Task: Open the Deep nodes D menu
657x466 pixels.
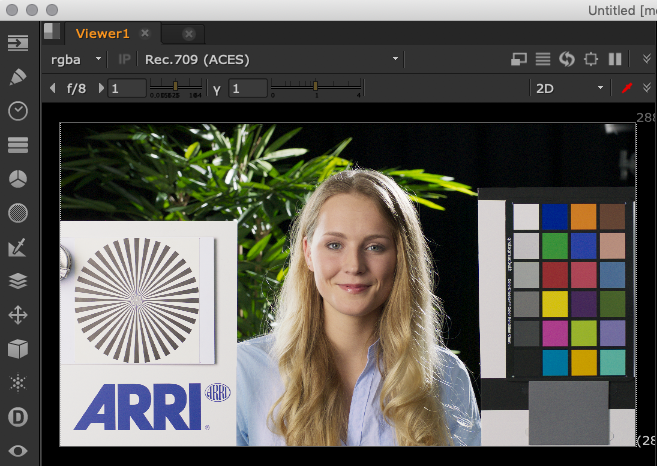Action: click(18, 417)
